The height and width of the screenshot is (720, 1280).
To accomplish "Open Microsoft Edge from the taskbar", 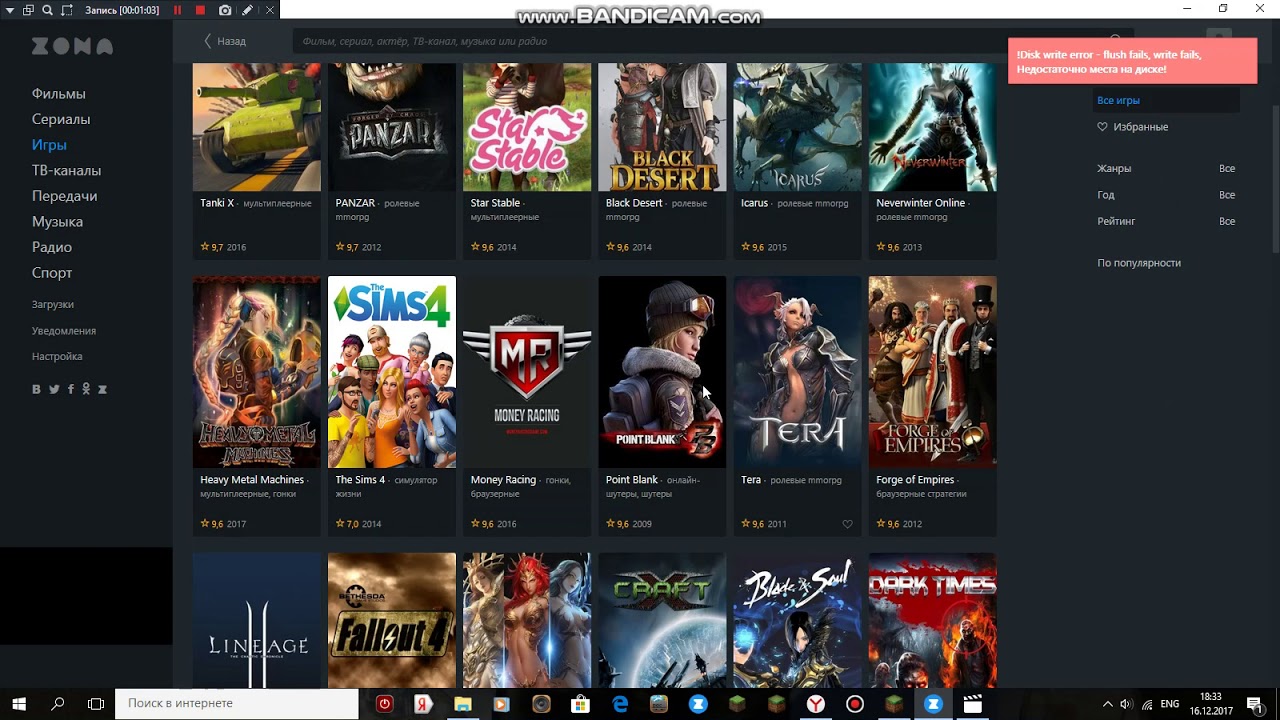I will click(620, 704).
